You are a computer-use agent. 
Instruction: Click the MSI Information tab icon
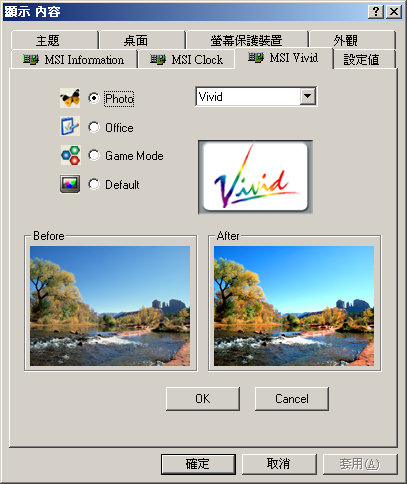pos(31,60)
